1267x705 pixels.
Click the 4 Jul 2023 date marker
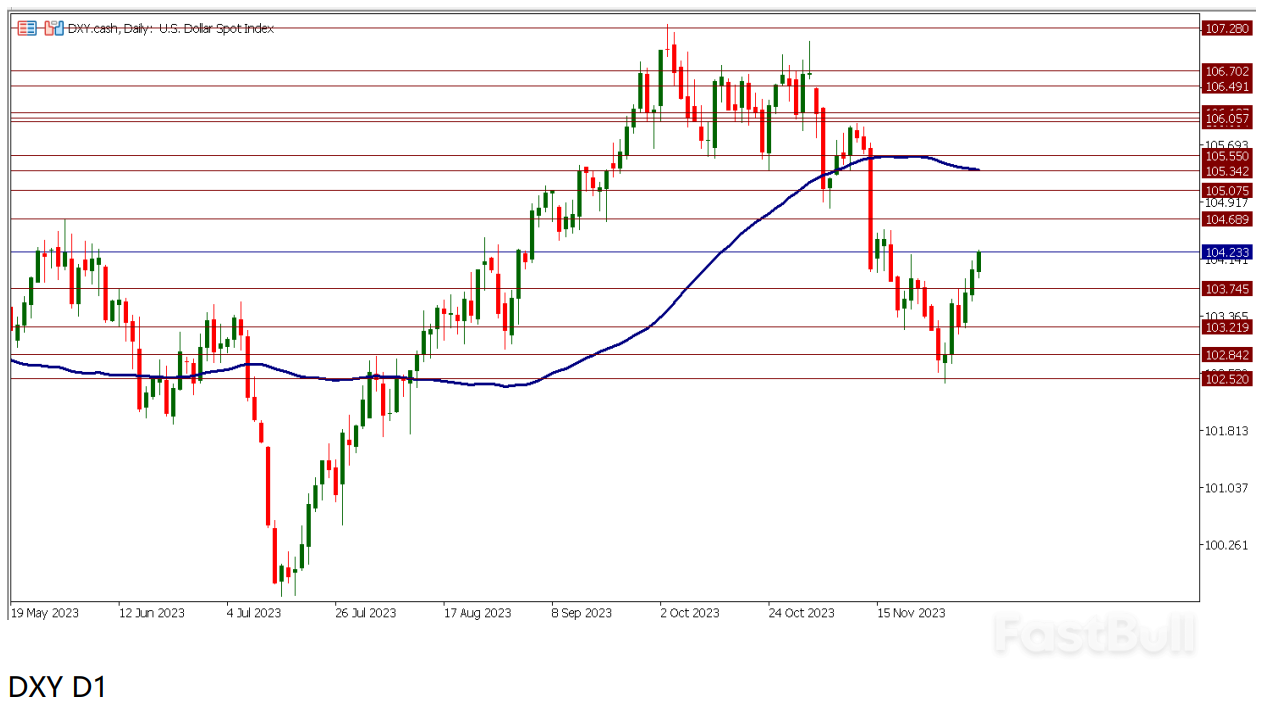pos(254,612)
